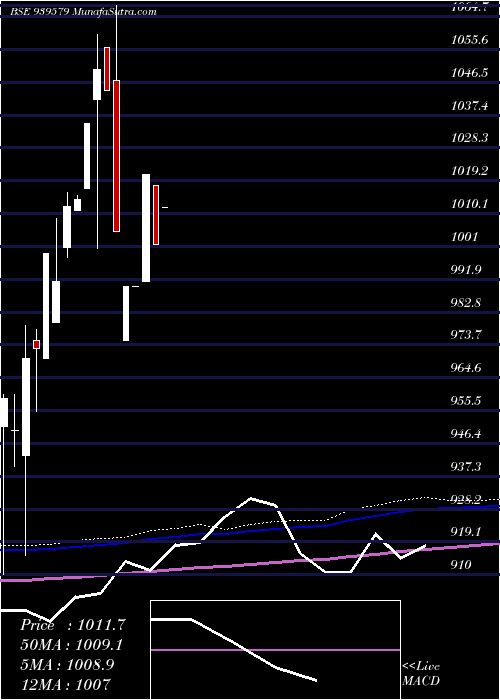Screen dimensions: 500x700
Task: Click the tallest red candlestick body
Action: [117, 156]
